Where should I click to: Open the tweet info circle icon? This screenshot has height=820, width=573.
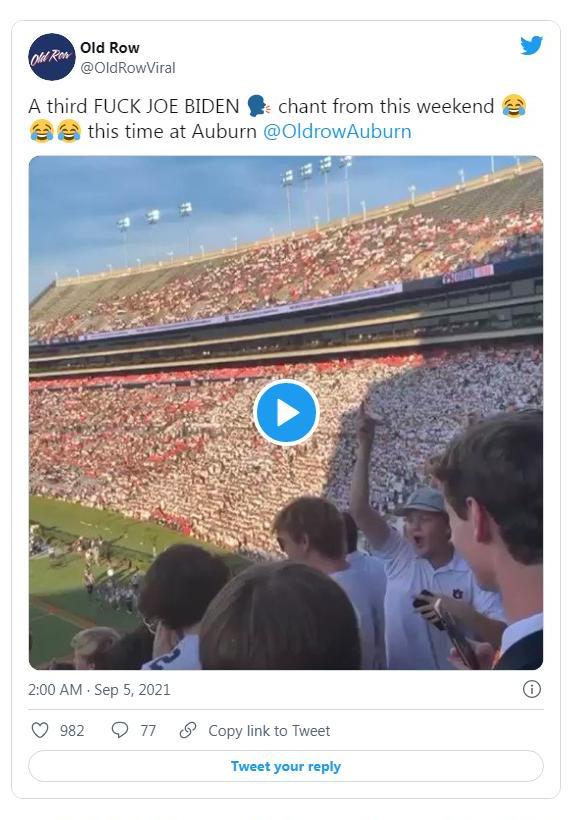(532, 689)
